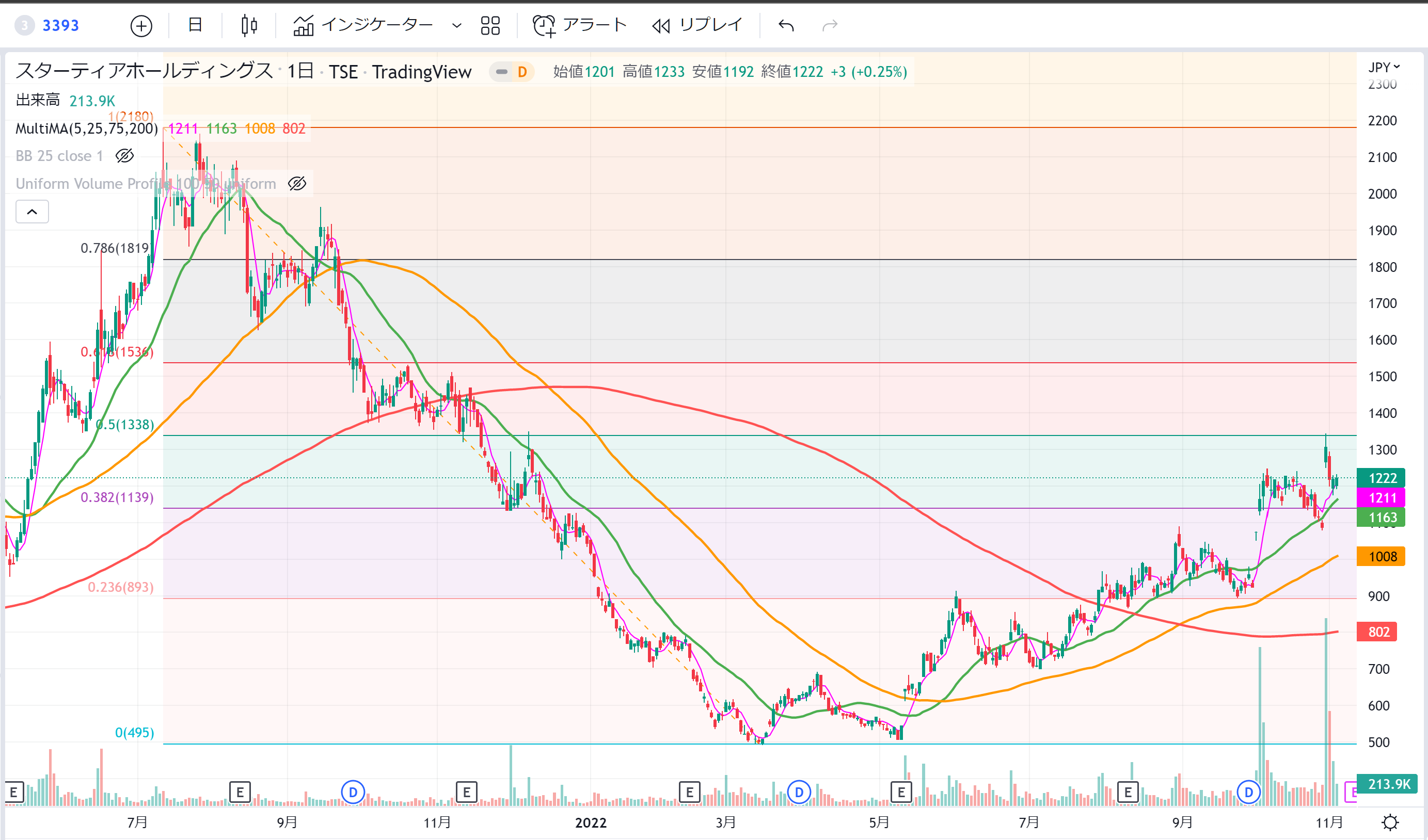
Task: Select the 出来高 volume indicator legend
Action: [x=38, y=100]
